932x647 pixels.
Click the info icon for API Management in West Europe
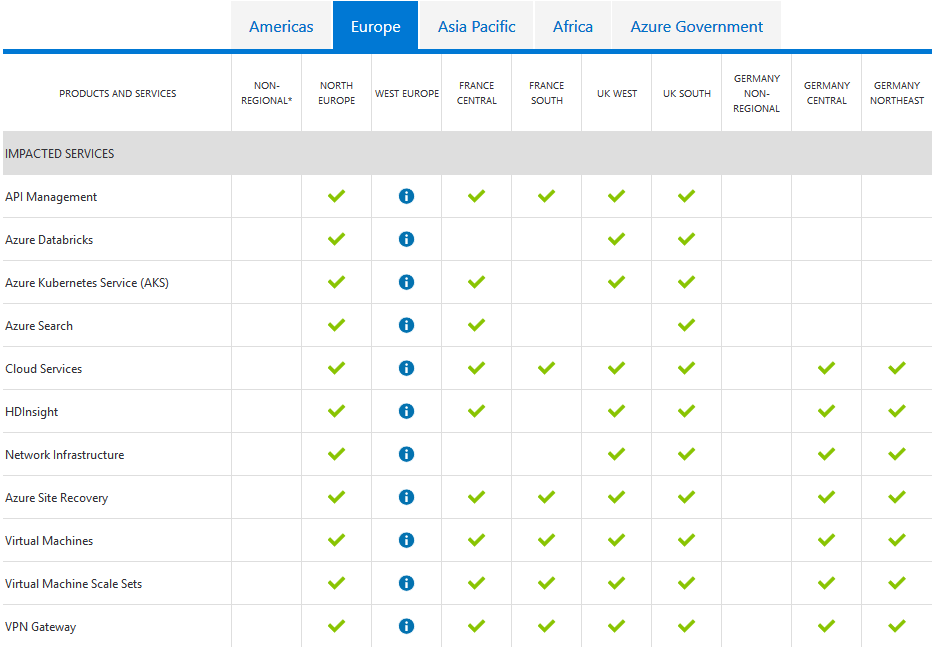406,196
